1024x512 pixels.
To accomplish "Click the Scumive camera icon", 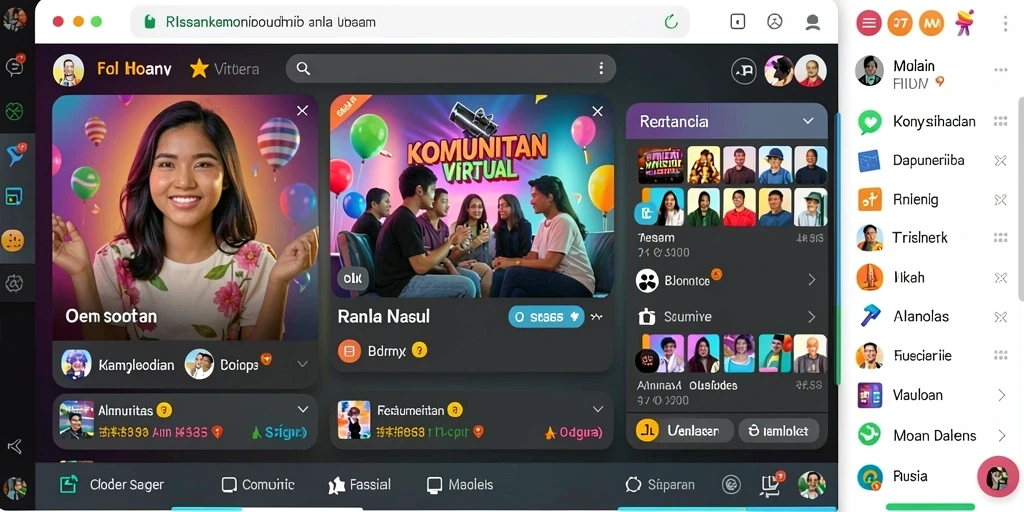I will [x=647, y=317].
